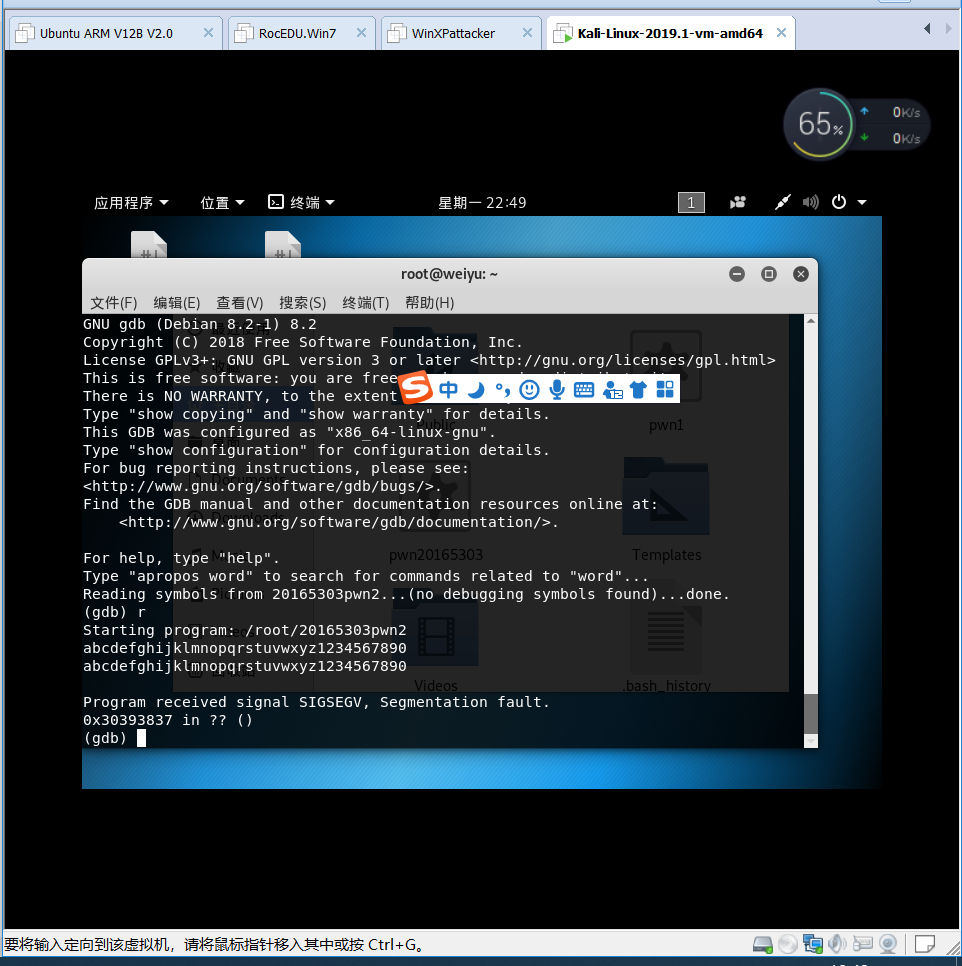Viewport: 962px width, 966px height.
Task: Minimize the root@weiyu terminal window
Action: 737,274
